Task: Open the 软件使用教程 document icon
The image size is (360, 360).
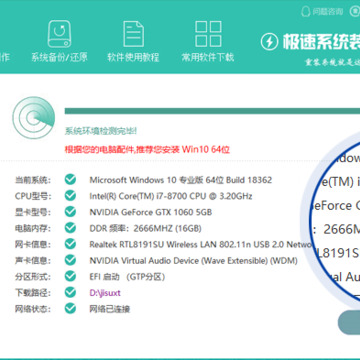Action: 133,33
